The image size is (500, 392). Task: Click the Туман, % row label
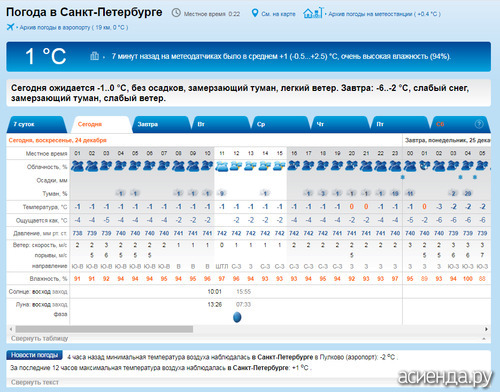55,193
